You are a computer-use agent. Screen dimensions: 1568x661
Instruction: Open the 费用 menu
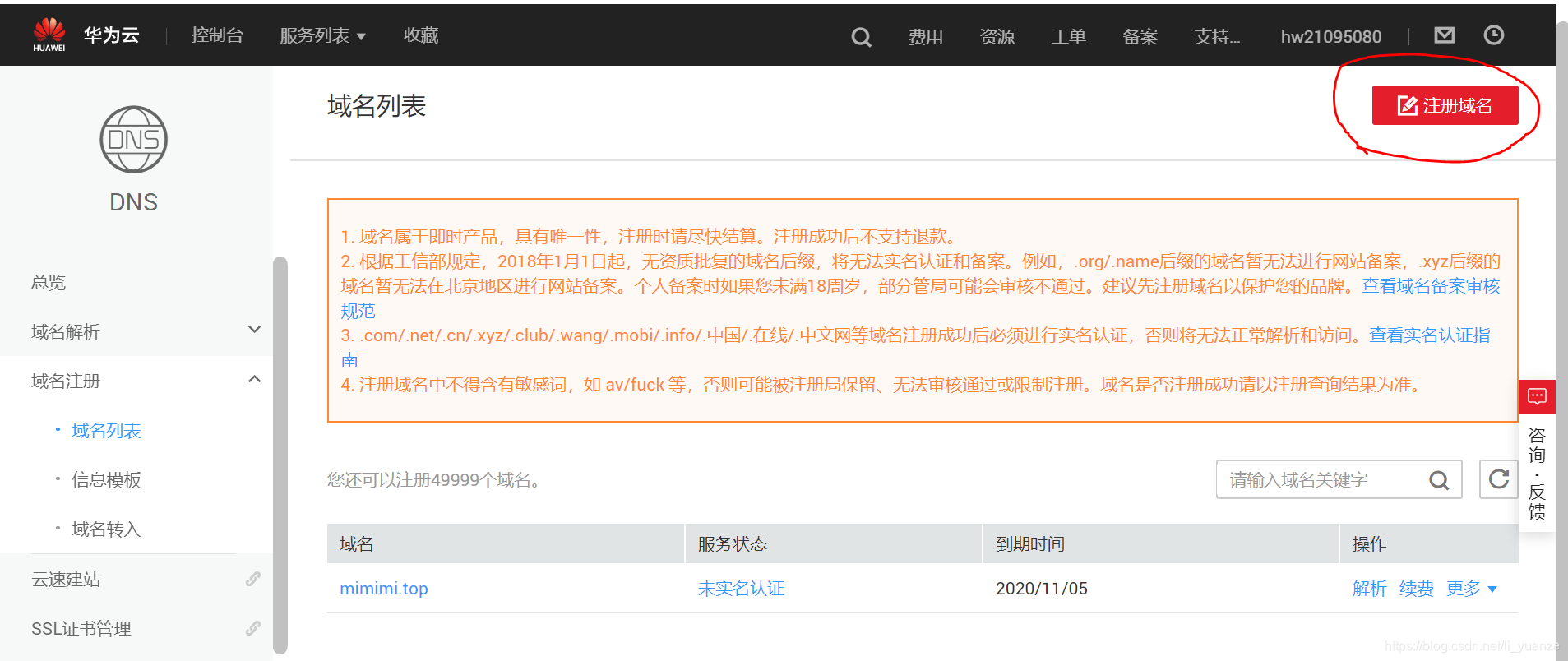(x=926, y=37)
